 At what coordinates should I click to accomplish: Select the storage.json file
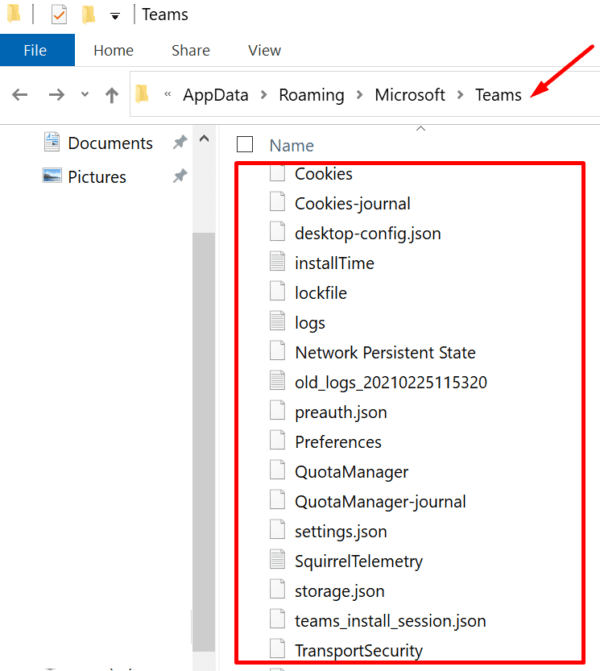click(x=339, y=591)
